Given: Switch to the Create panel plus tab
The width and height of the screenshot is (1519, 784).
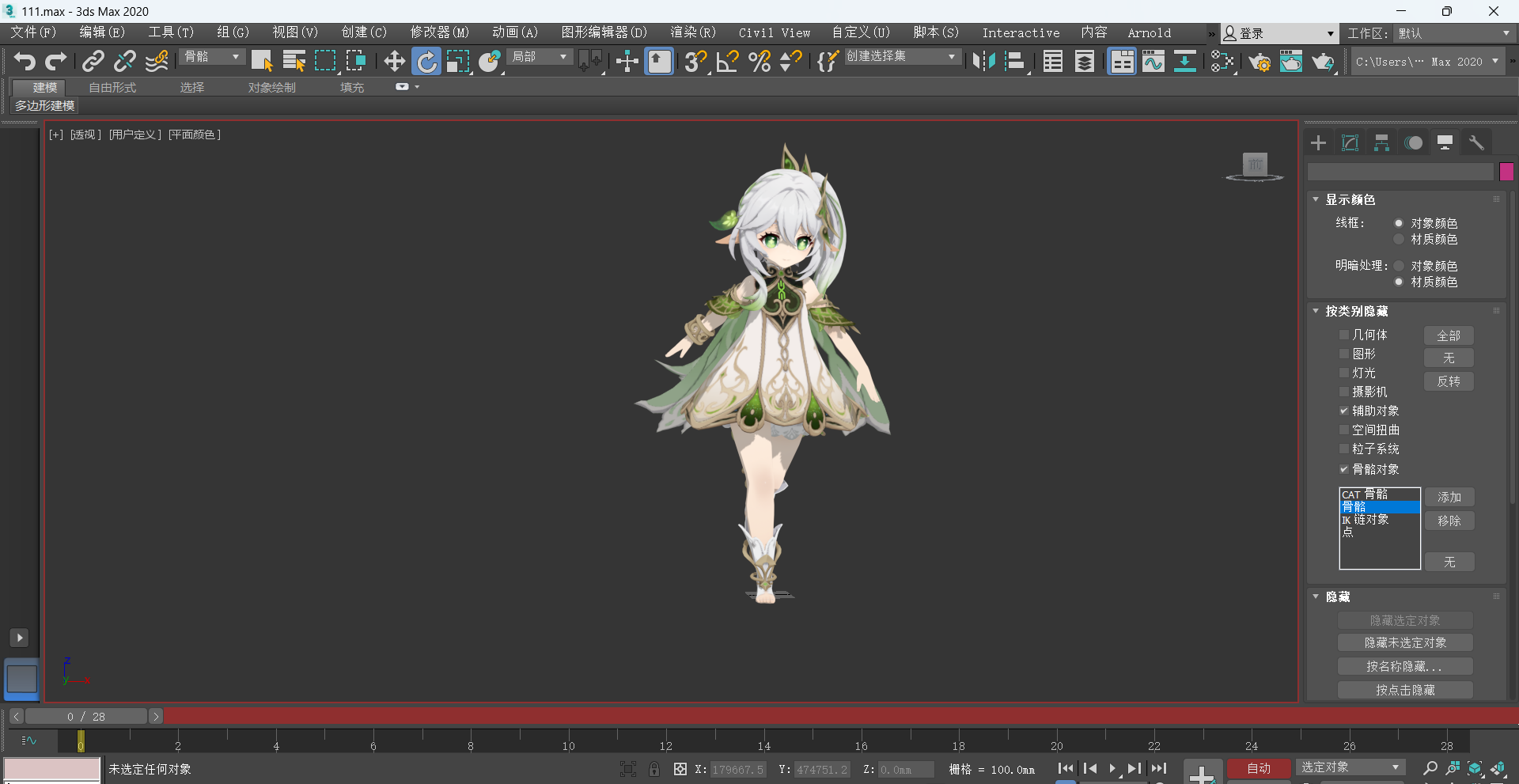Looking at the screenshot, I should point(1318,142).
